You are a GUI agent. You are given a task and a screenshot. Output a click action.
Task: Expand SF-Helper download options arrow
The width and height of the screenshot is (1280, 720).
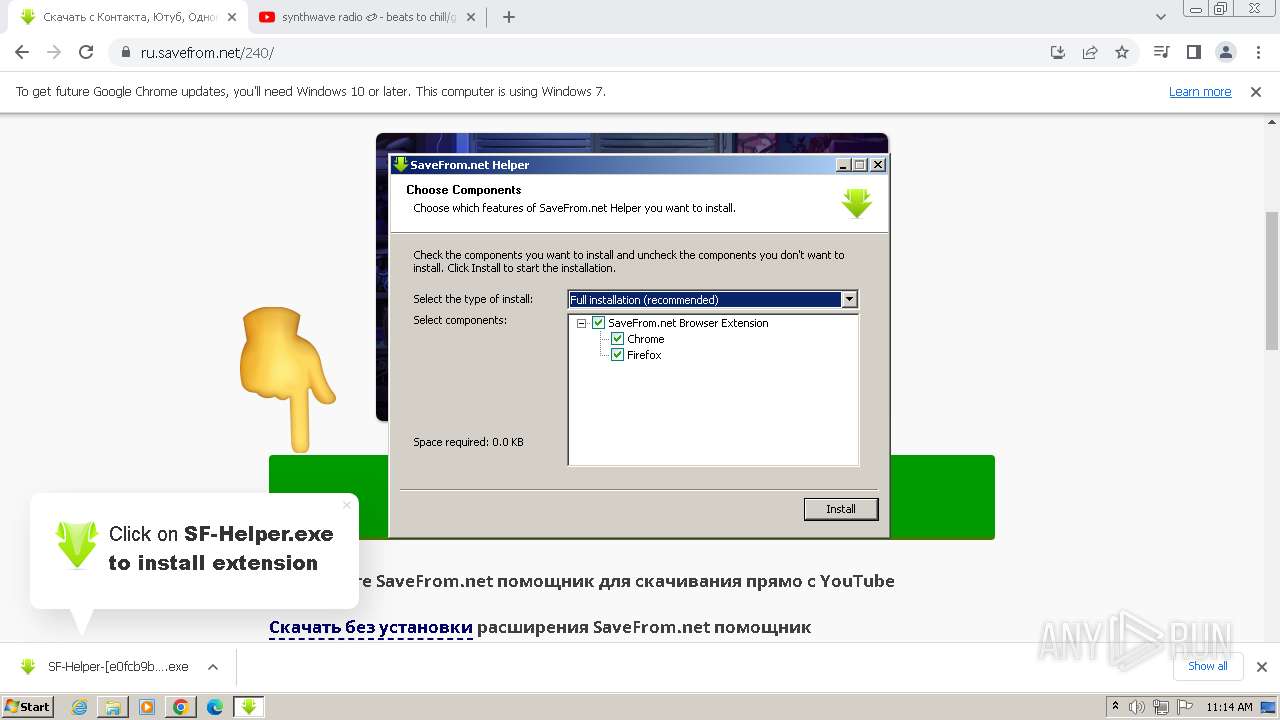212,667
